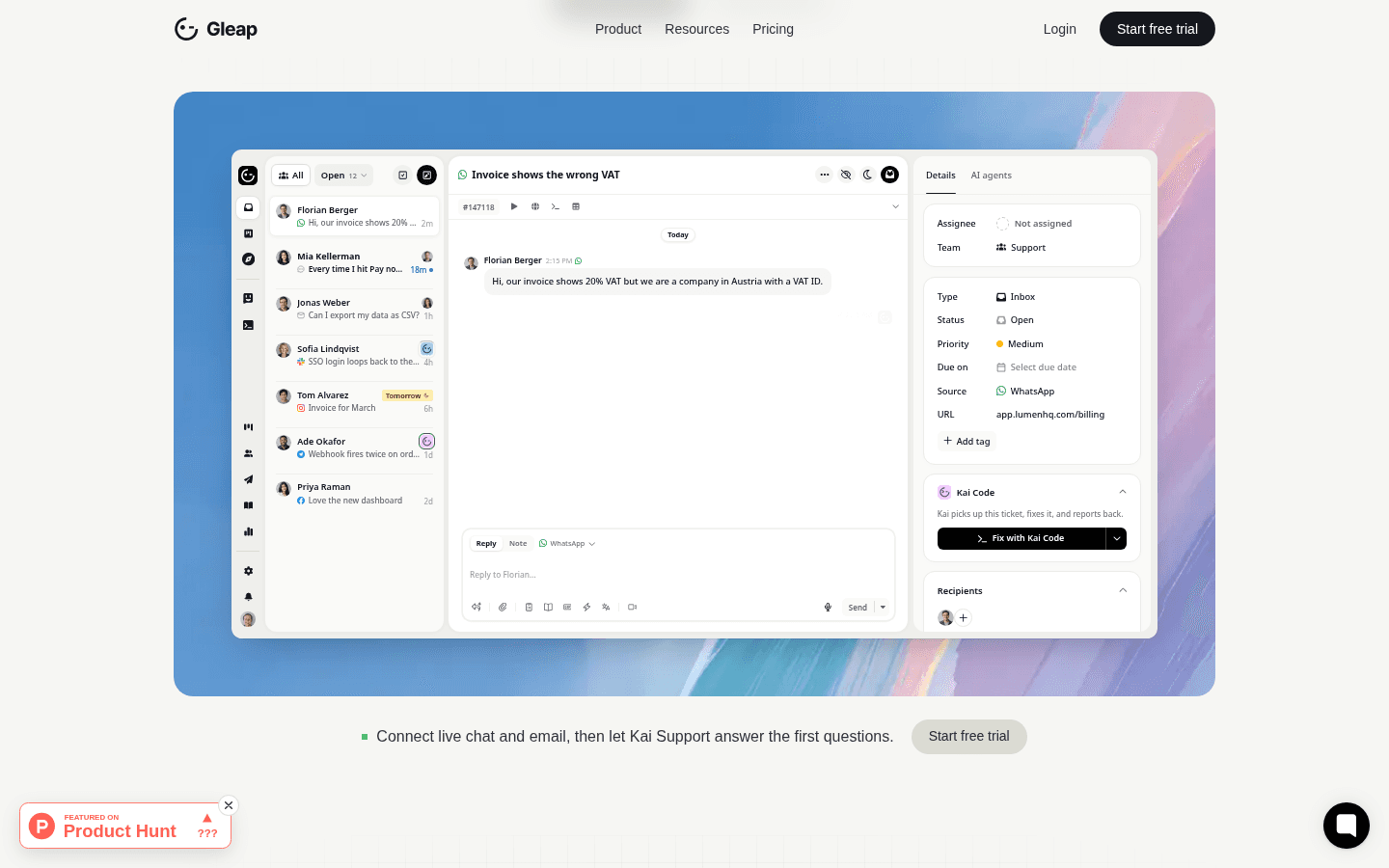Click the dark Start free trial button
1389x868 pixels.
pyautogui.click(x=1157, y=29)
